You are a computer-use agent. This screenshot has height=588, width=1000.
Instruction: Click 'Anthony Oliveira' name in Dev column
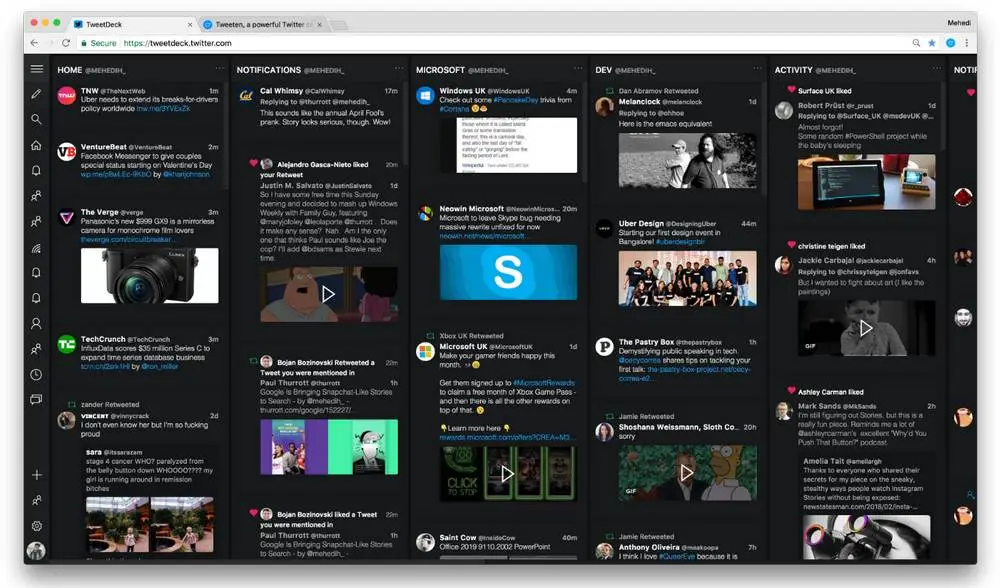point(649,547)
